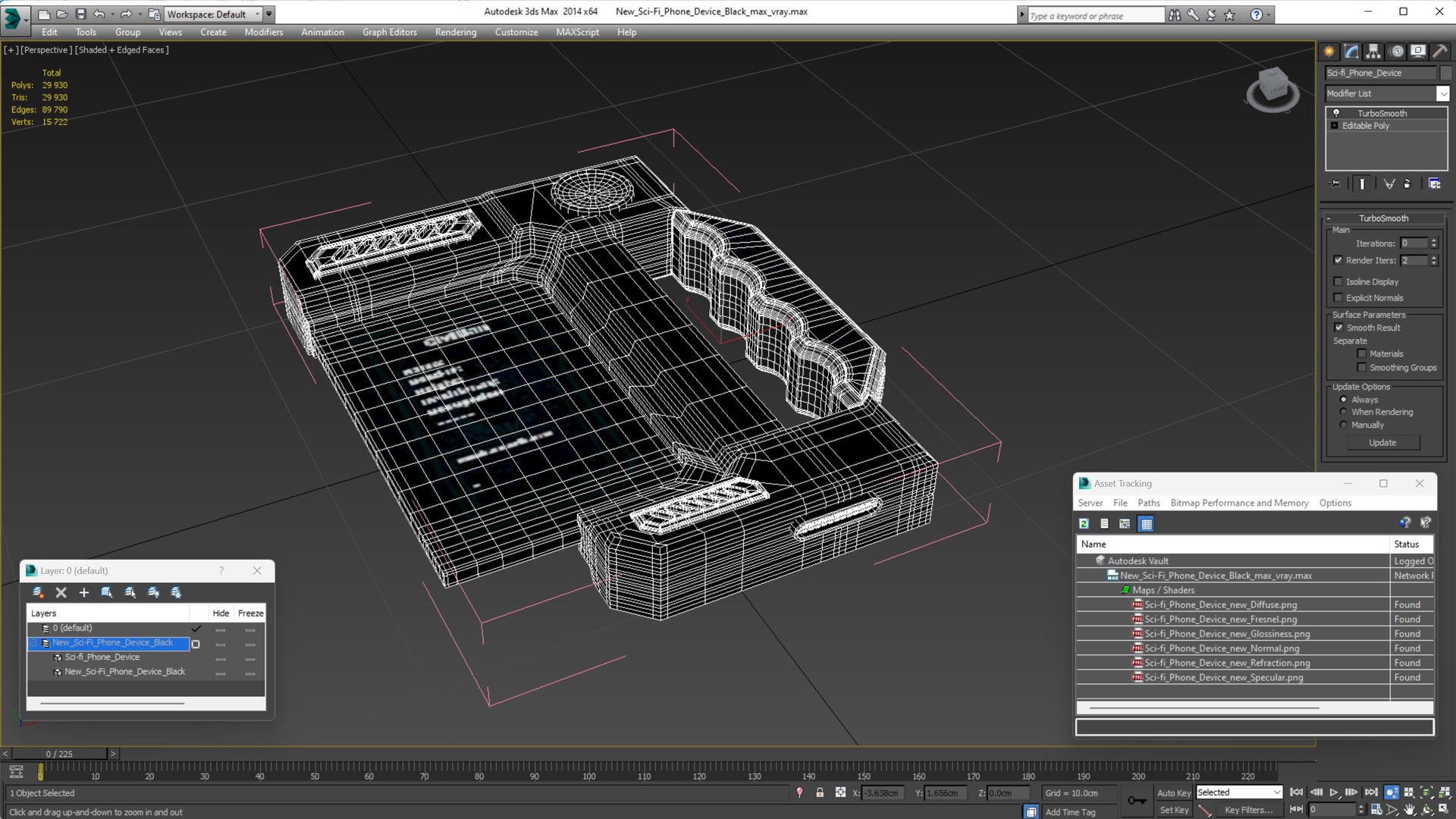Image resolution: width=1456 pixels, height=819 pixels.
Task: Open the Motion panel tab
Action: [x=1397, y=52]
